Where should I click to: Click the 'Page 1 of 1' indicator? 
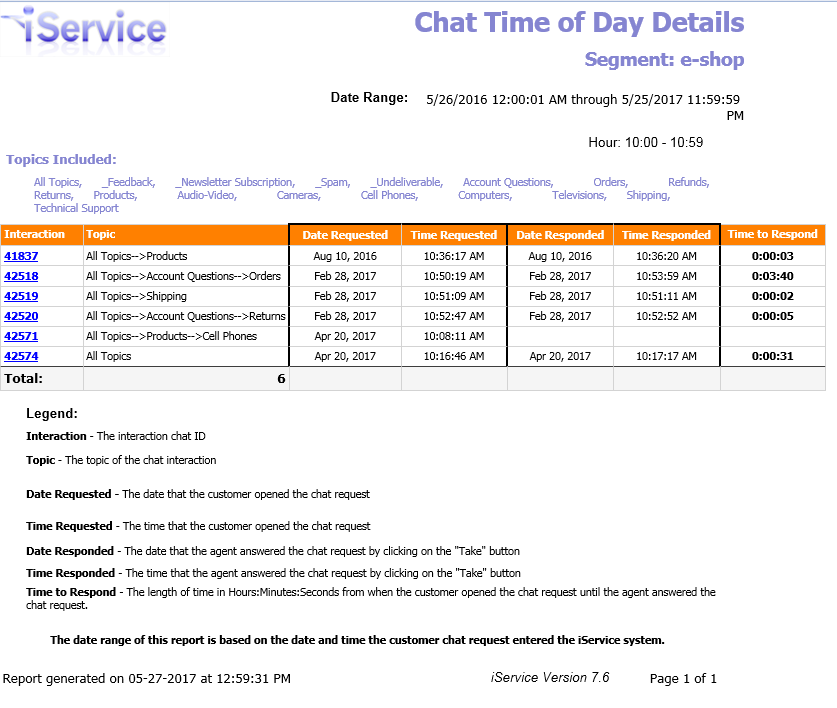tap(683, 679)
